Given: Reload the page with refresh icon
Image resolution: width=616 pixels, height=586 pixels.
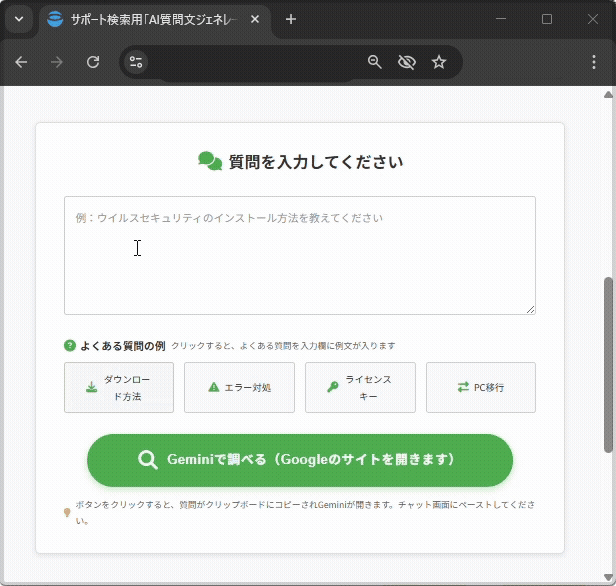Looking at the screenshot, I should pos(93,62).
